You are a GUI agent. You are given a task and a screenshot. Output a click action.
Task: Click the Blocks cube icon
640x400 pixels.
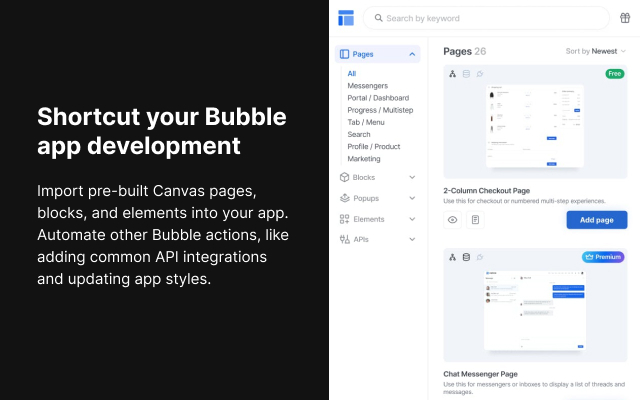pos(344,177)
